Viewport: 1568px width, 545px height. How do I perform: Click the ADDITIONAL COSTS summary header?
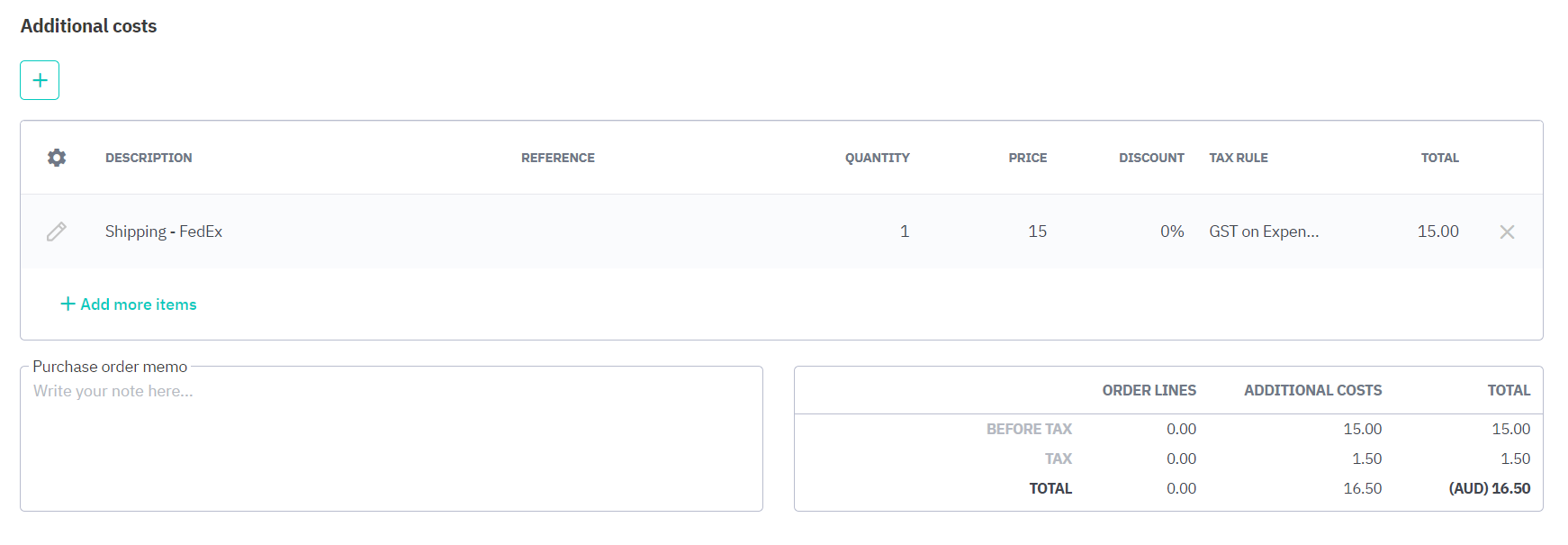[1312, 390]
